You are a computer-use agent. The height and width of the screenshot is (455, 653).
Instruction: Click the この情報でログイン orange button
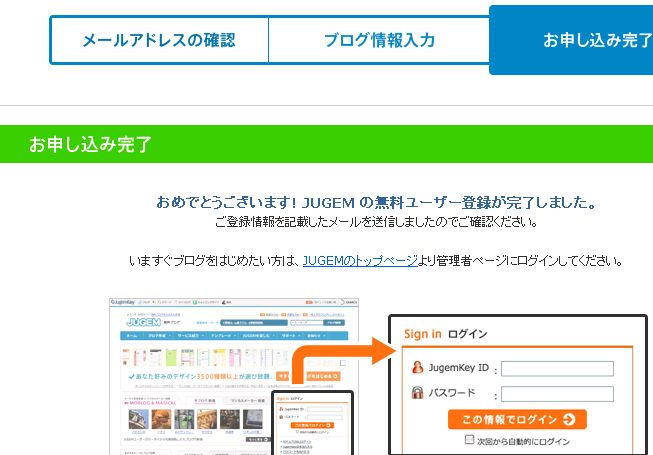coord(517,419)
